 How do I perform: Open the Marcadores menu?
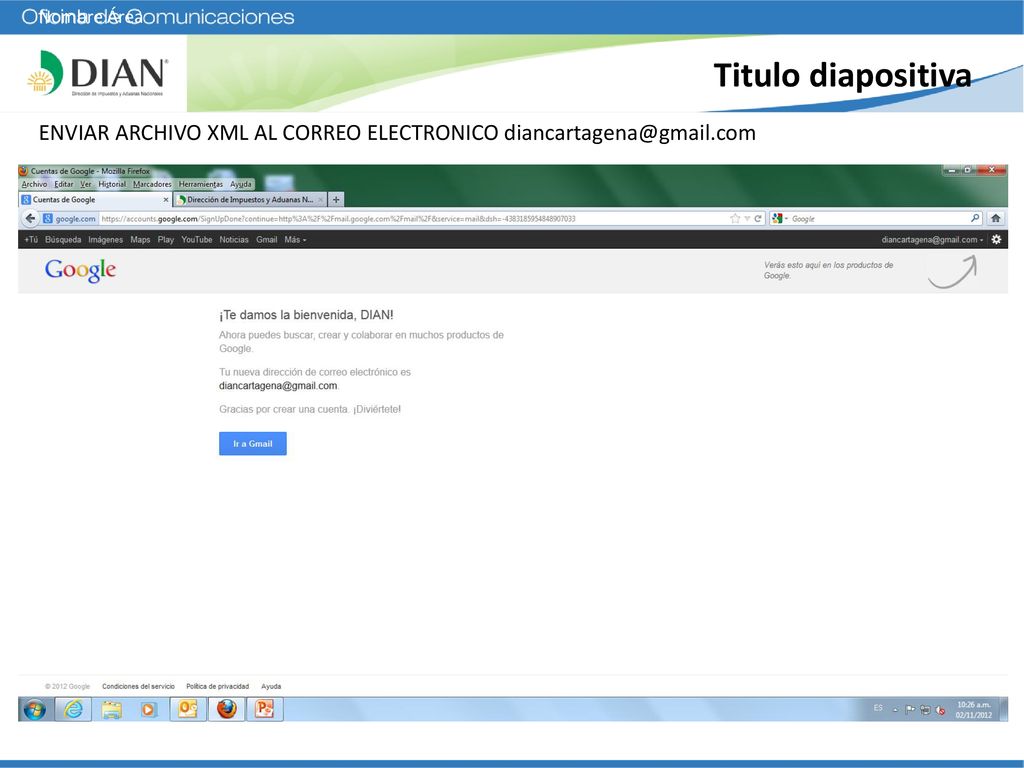click(152, 184)
